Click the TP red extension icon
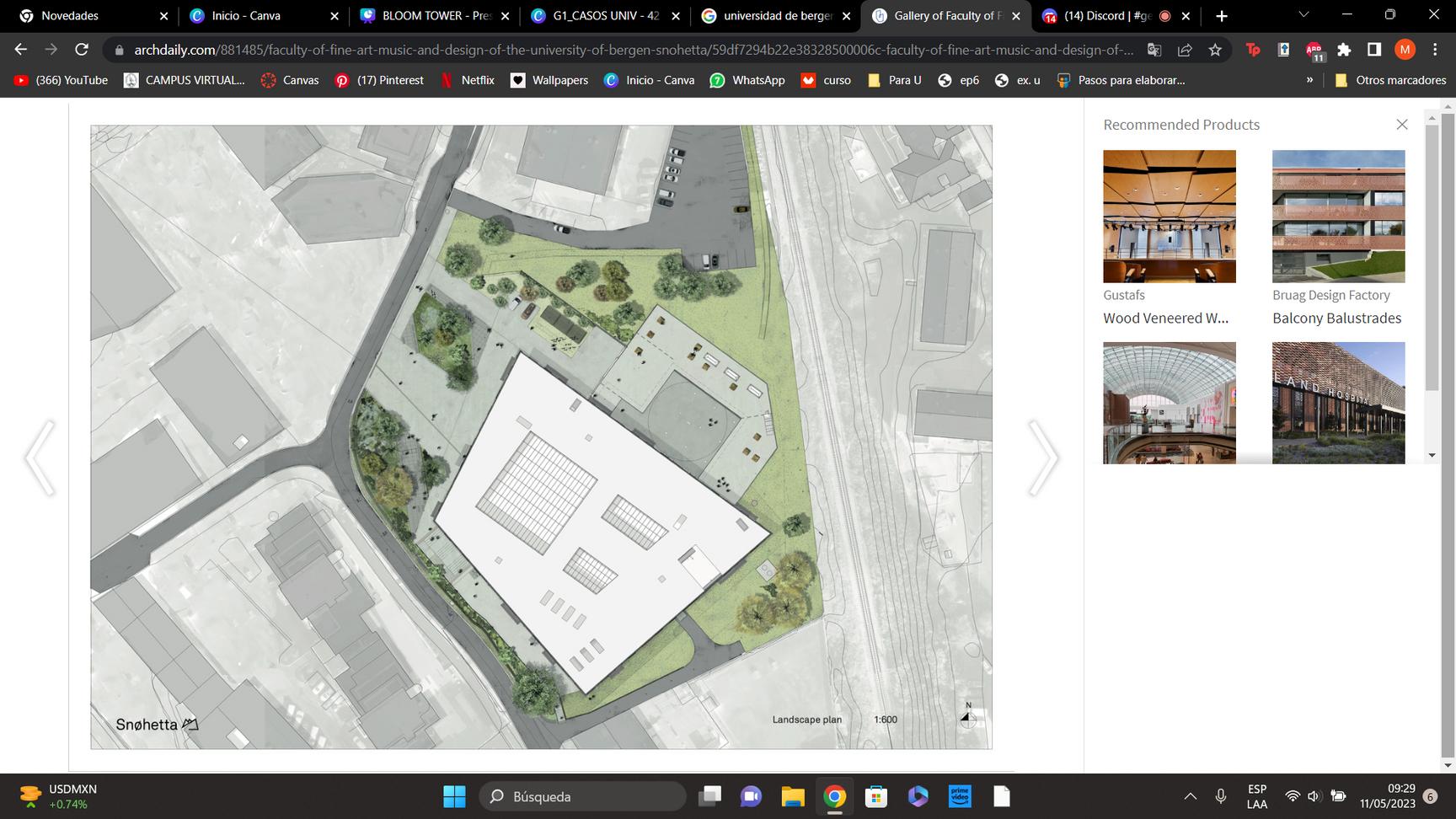The image size is (1456, 819). [1253, 50]
